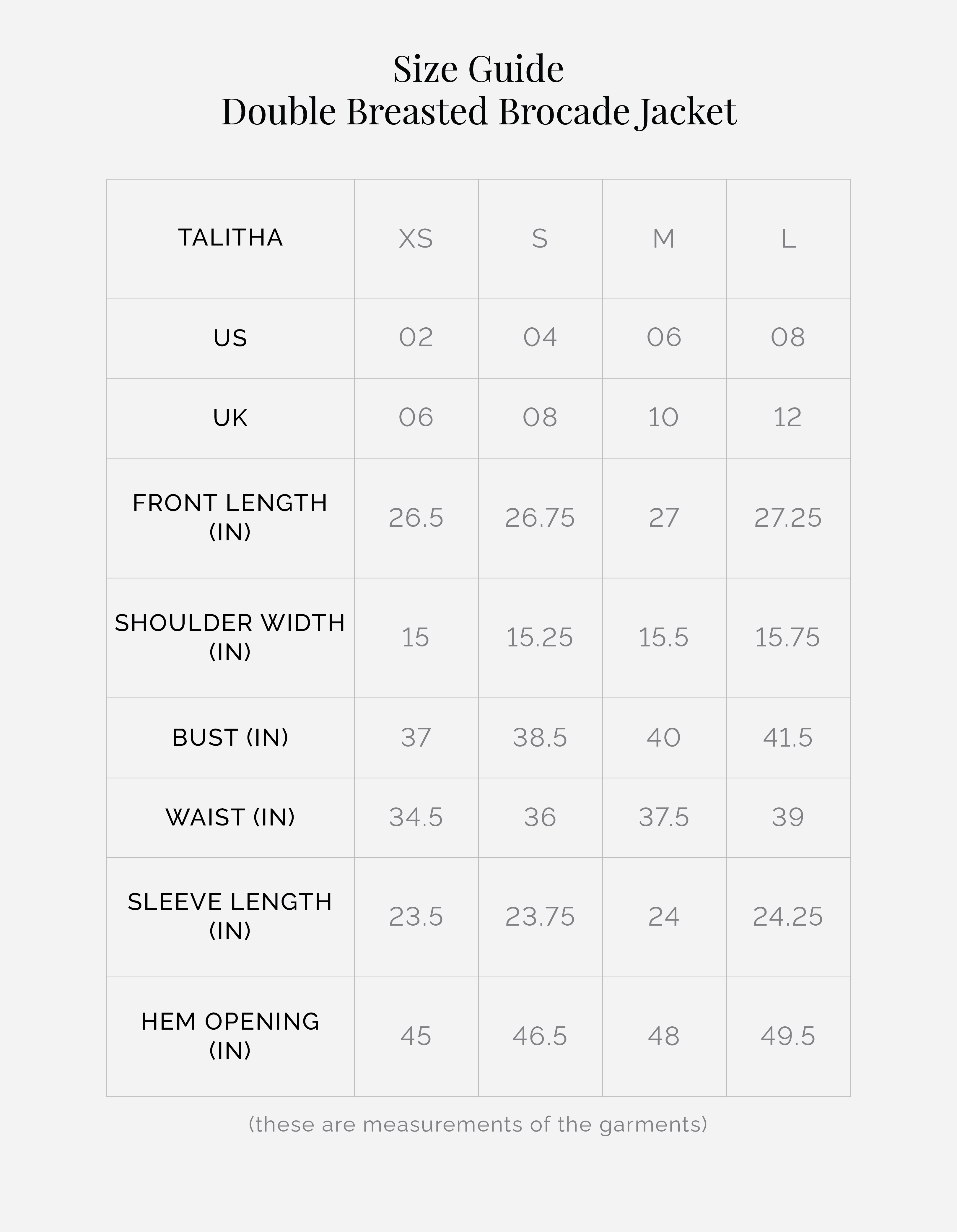Select the 26.75 front length value
Viewport: 957px width, 1232px height.
click(540, 518)
